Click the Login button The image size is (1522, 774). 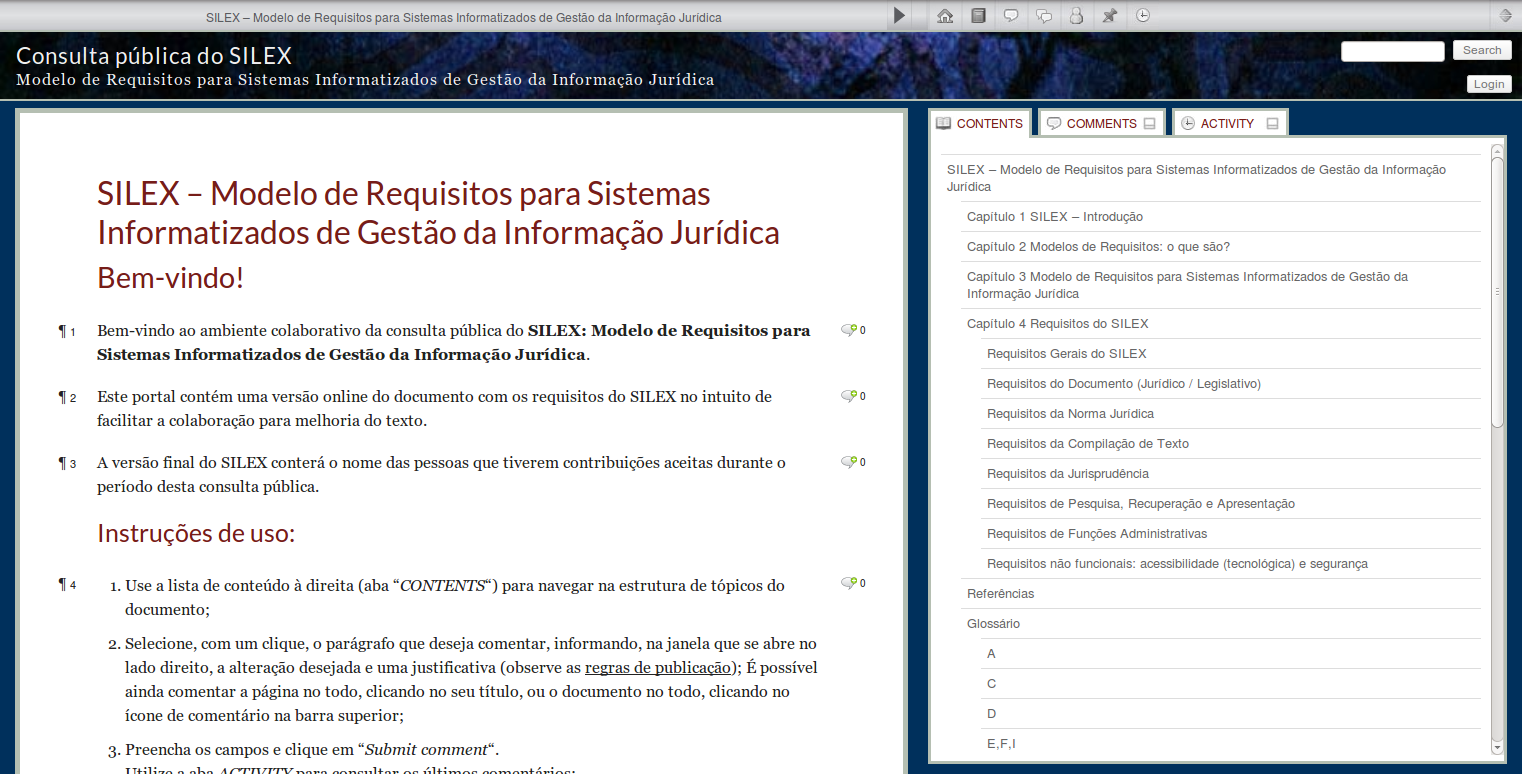(1488, 84)
